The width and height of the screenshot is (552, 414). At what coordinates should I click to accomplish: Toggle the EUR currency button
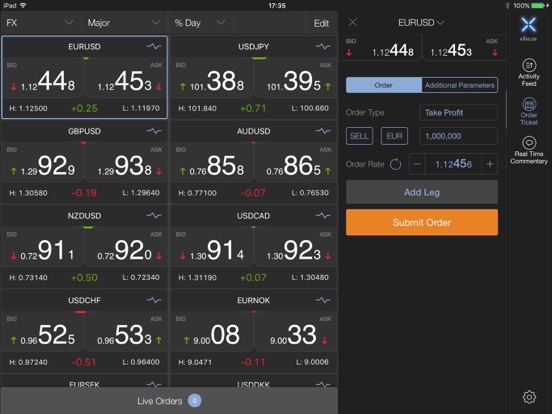point(394,136)
